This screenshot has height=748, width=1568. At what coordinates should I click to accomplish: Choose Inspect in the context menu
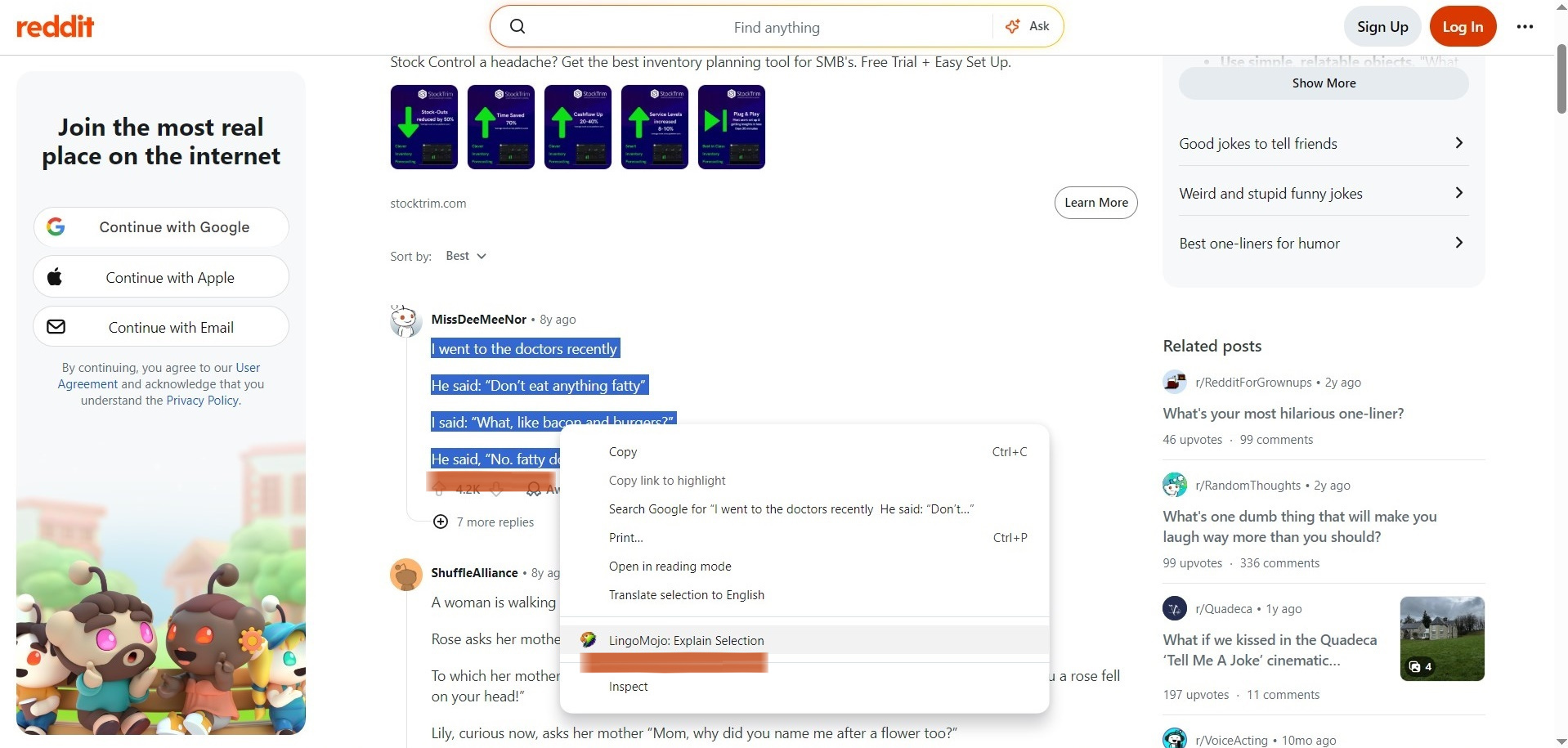pos(804,686)
